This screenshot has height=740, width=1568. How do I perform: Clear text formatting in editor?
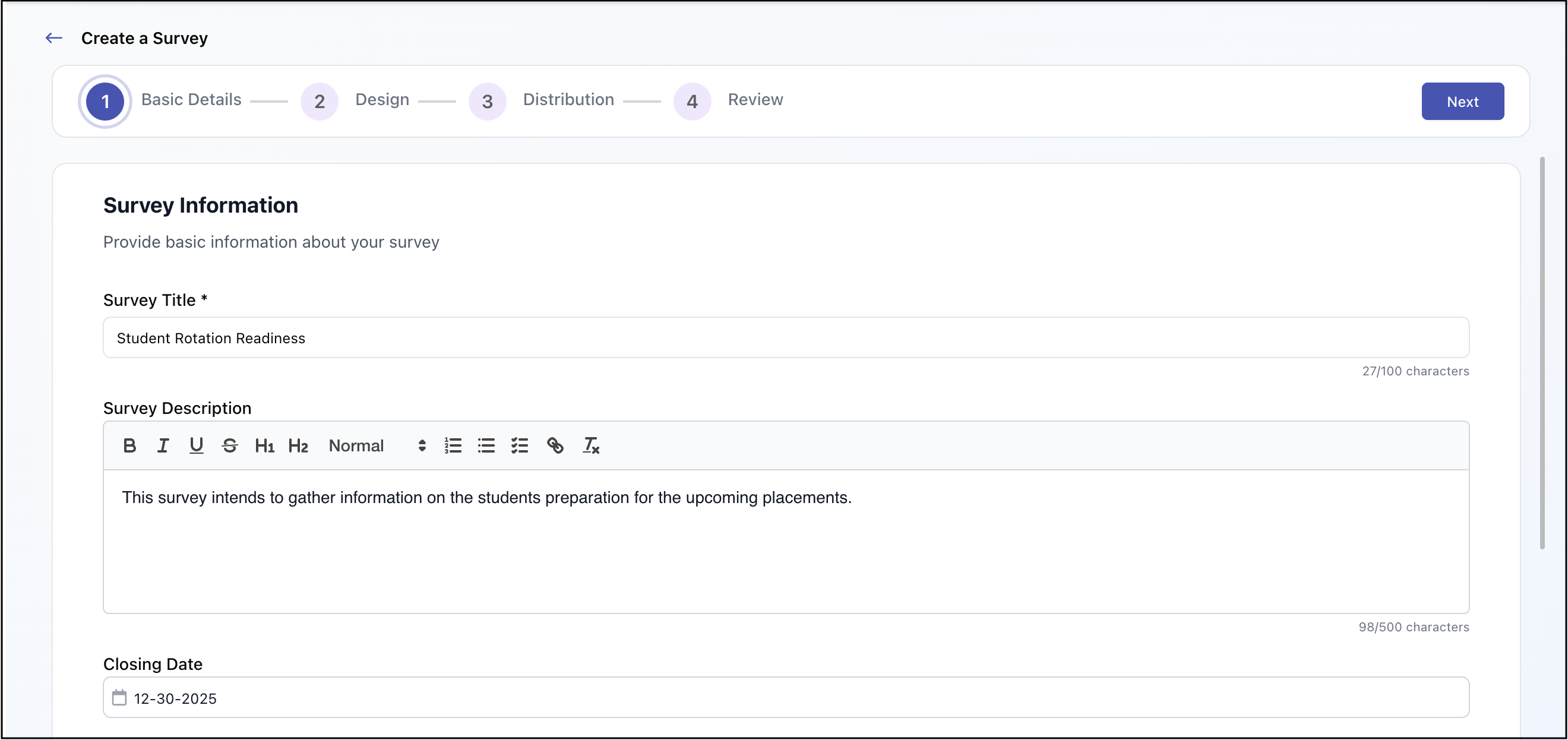click(590, 445)
